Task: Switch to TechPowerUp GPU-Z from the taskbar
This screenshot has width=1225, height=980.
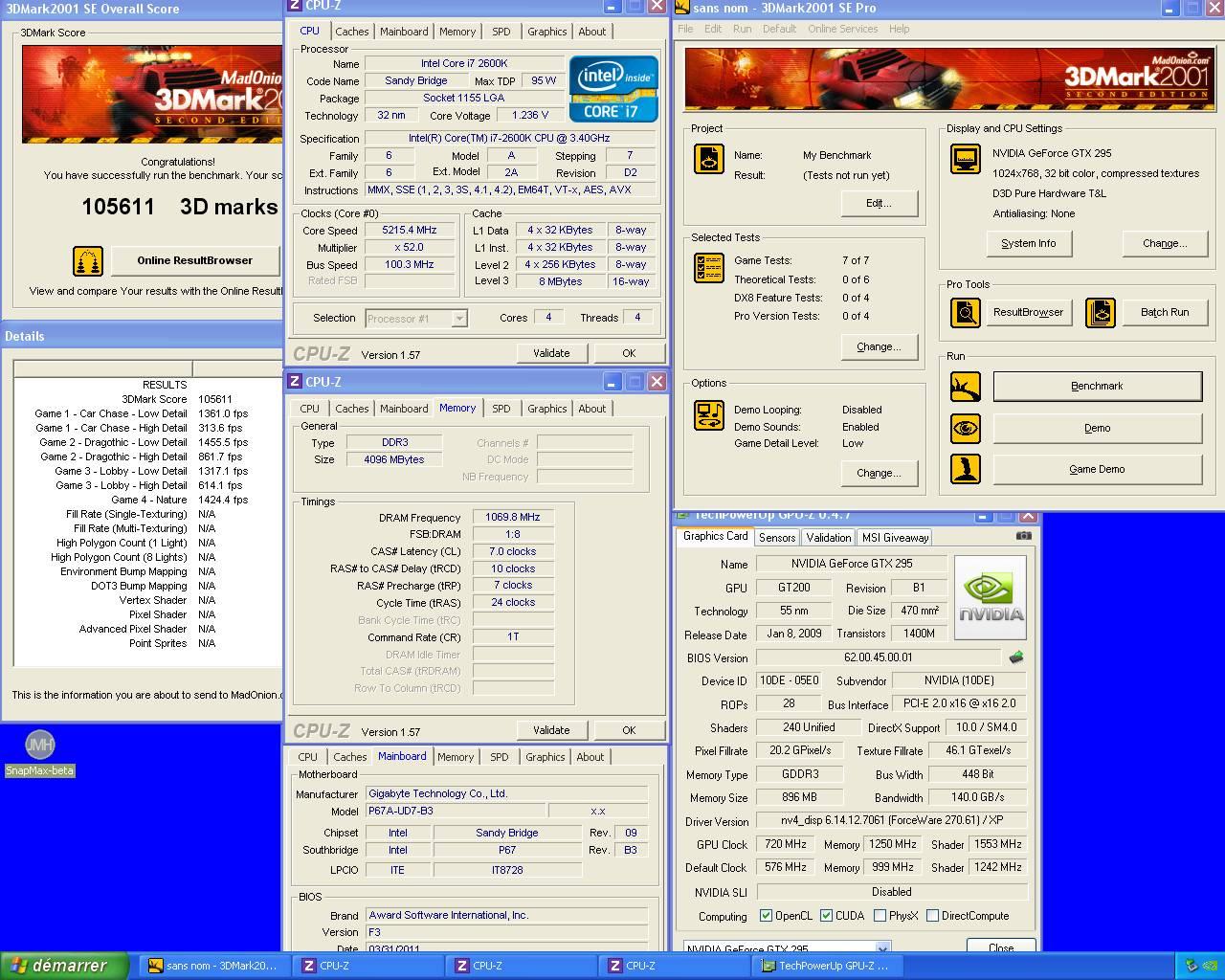Action: (x=827, y=966)
